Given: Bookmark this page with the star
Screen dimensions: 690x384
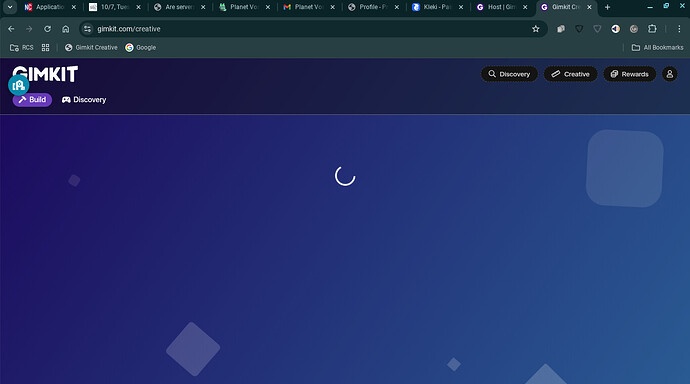Looking at the screenshot, I should 536,29.
